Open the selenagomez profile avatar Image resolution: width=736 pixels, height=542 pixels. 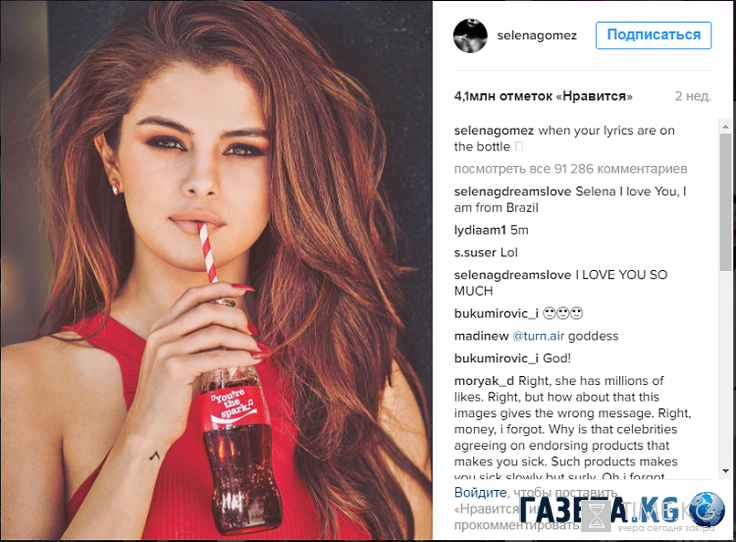click(x=470, y=36)
